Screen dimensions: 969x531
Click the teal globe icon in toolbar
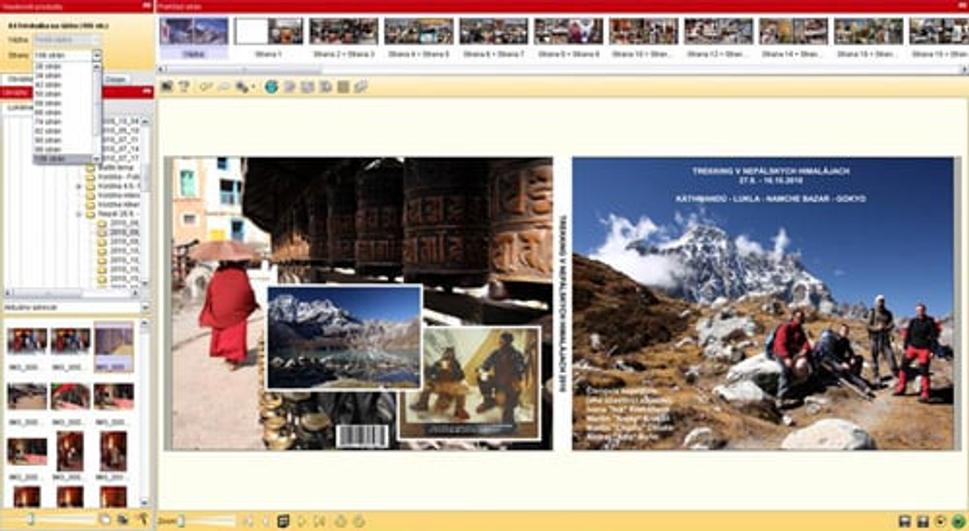pos(271,87)
